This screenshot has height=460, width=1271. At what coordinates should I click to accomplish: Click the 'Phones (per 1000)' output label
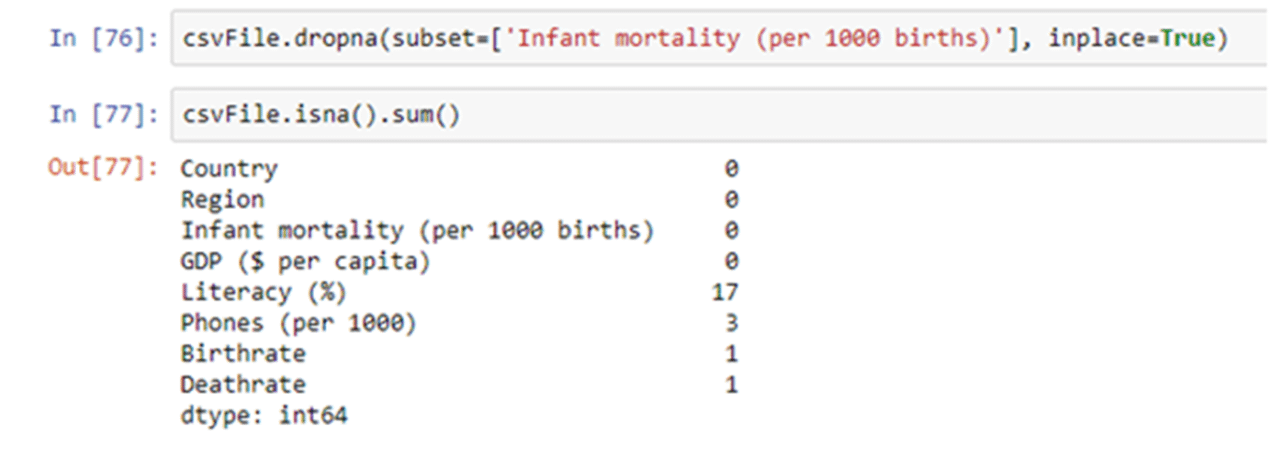click(298, 323)
